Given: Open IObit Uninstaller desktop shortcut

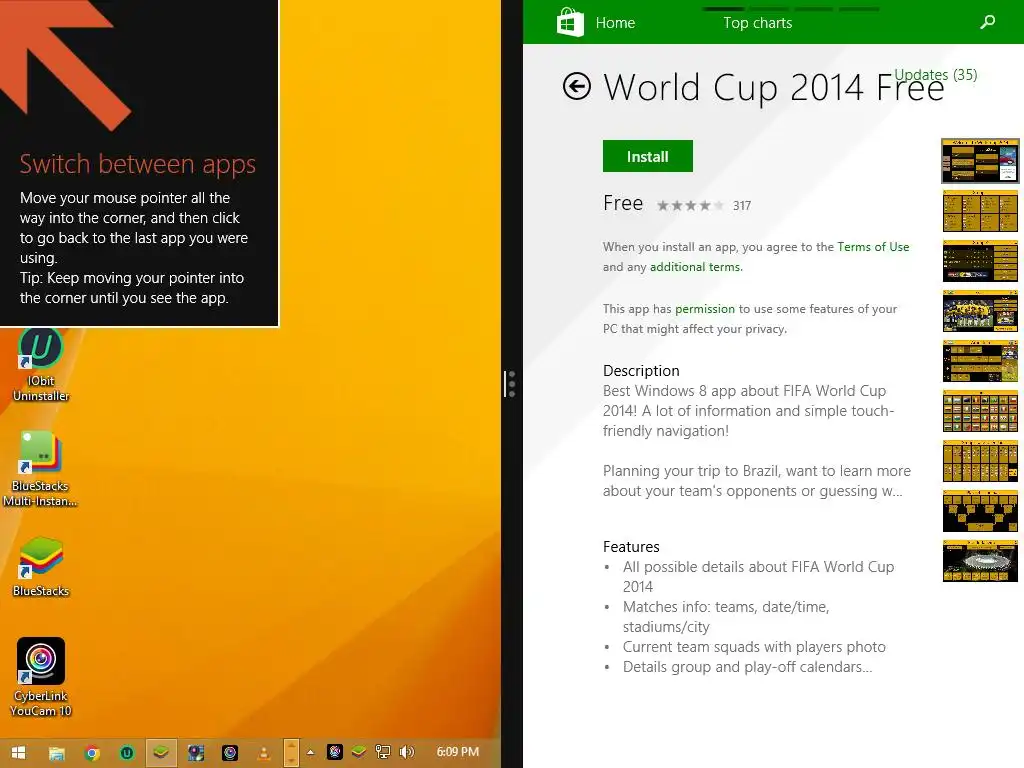Looking at the screenshot, I should [x=40, y=364].
